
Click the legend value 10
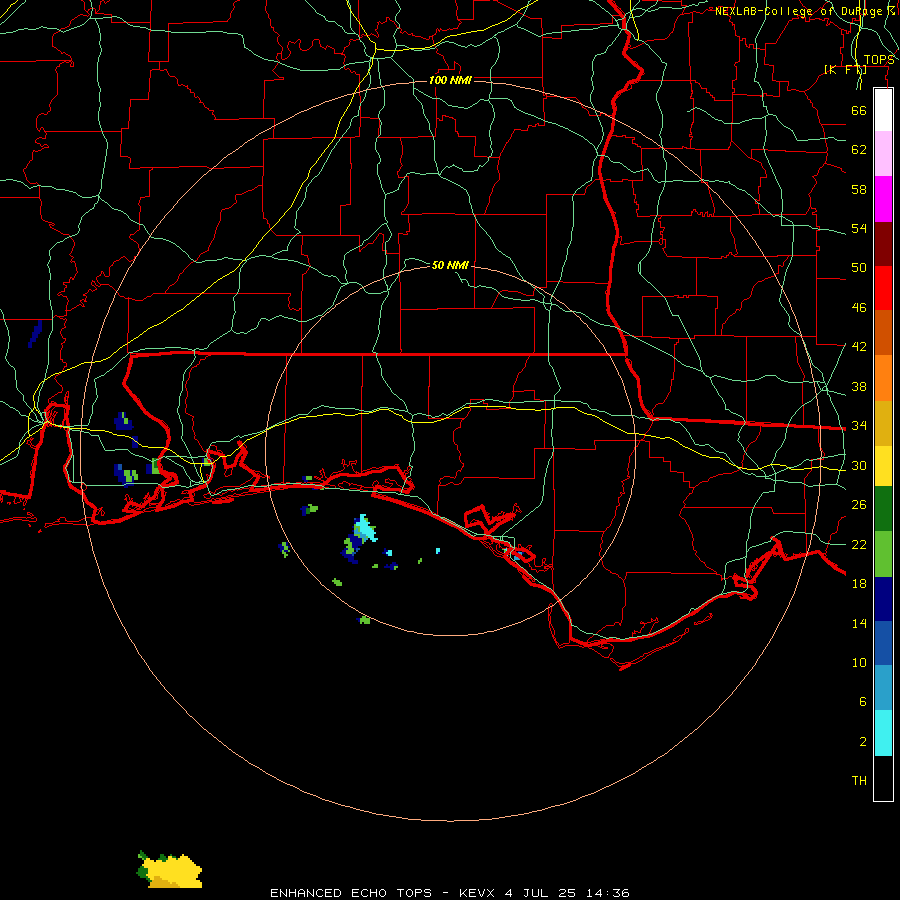859,662
